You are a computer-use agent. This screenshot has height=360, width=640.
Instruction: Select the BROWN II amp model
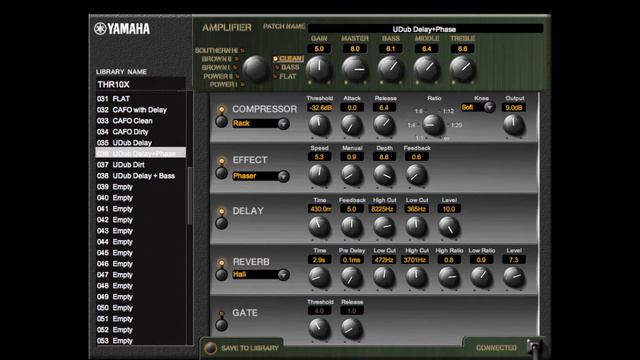(x=220, y=59)
